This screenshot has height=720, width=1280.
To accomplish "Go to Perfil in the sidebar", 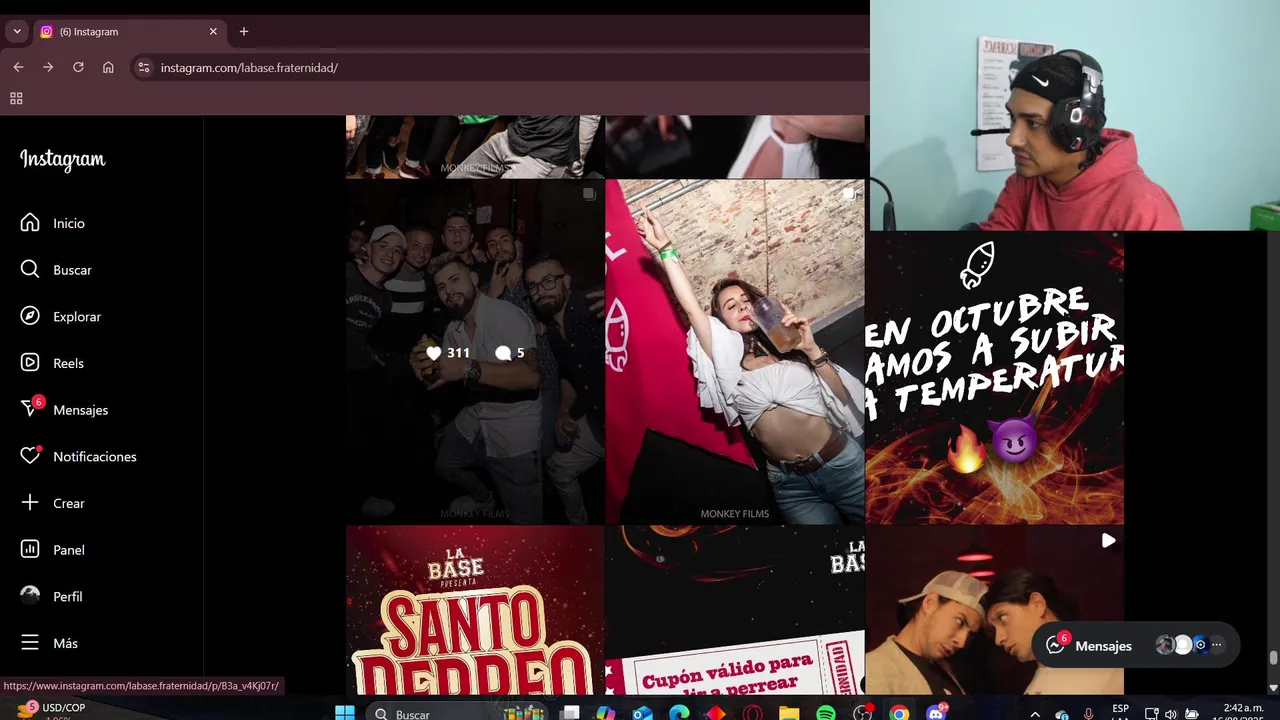I will (51, 596).
